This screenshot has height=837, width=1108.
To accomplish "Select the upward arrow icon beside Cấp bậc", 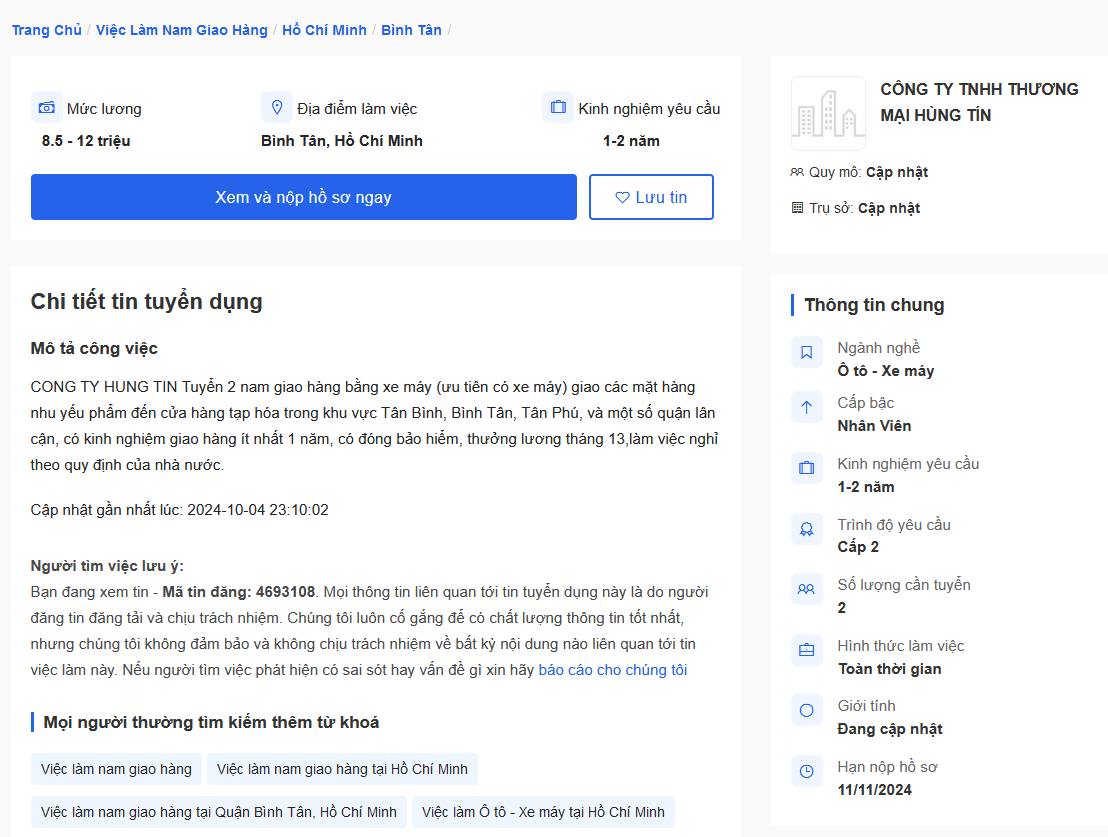I will pyautogui.click(x=807, y=408).
